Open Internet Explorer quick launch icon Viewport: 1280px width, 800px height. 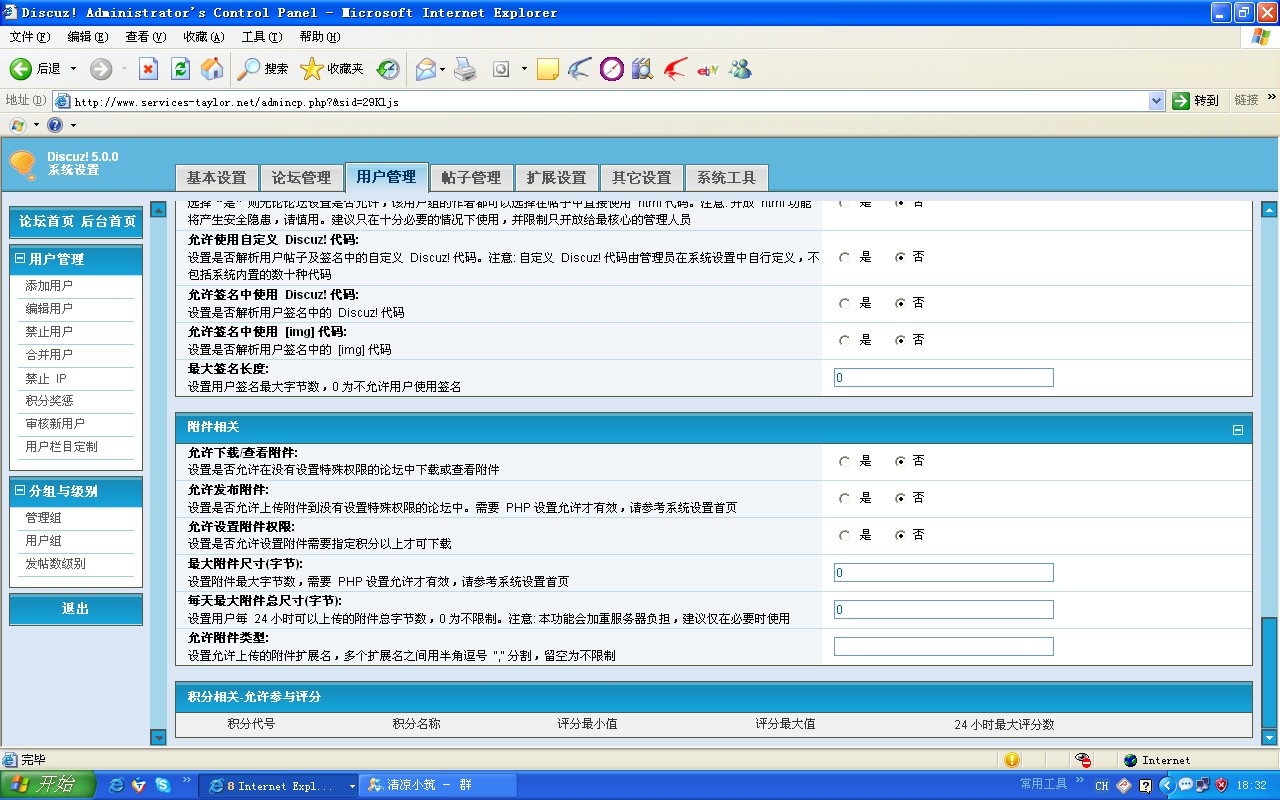[x=116, y=786]
